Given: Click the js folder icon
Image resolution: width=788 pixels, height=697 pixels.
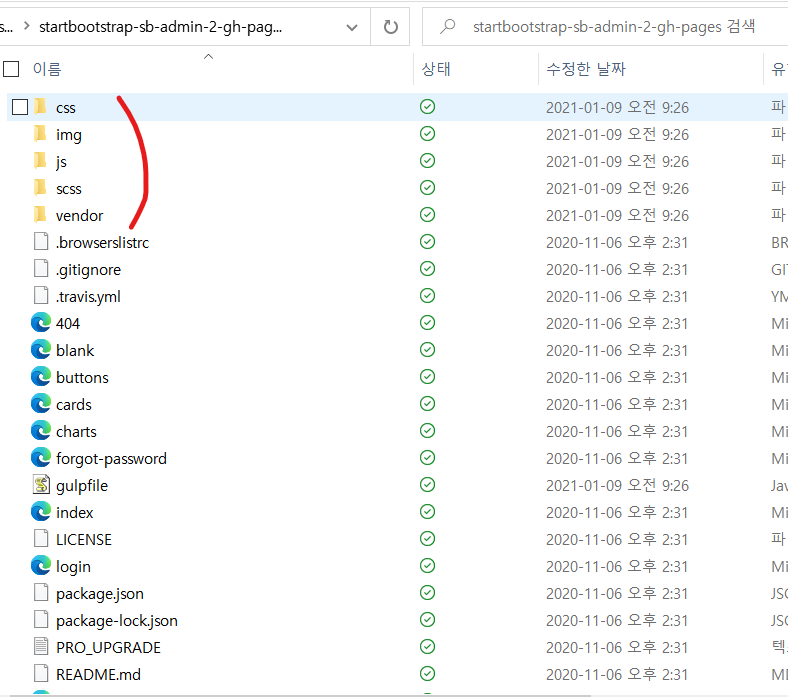Looking at the screenshot, I should [x=41, y=161].
